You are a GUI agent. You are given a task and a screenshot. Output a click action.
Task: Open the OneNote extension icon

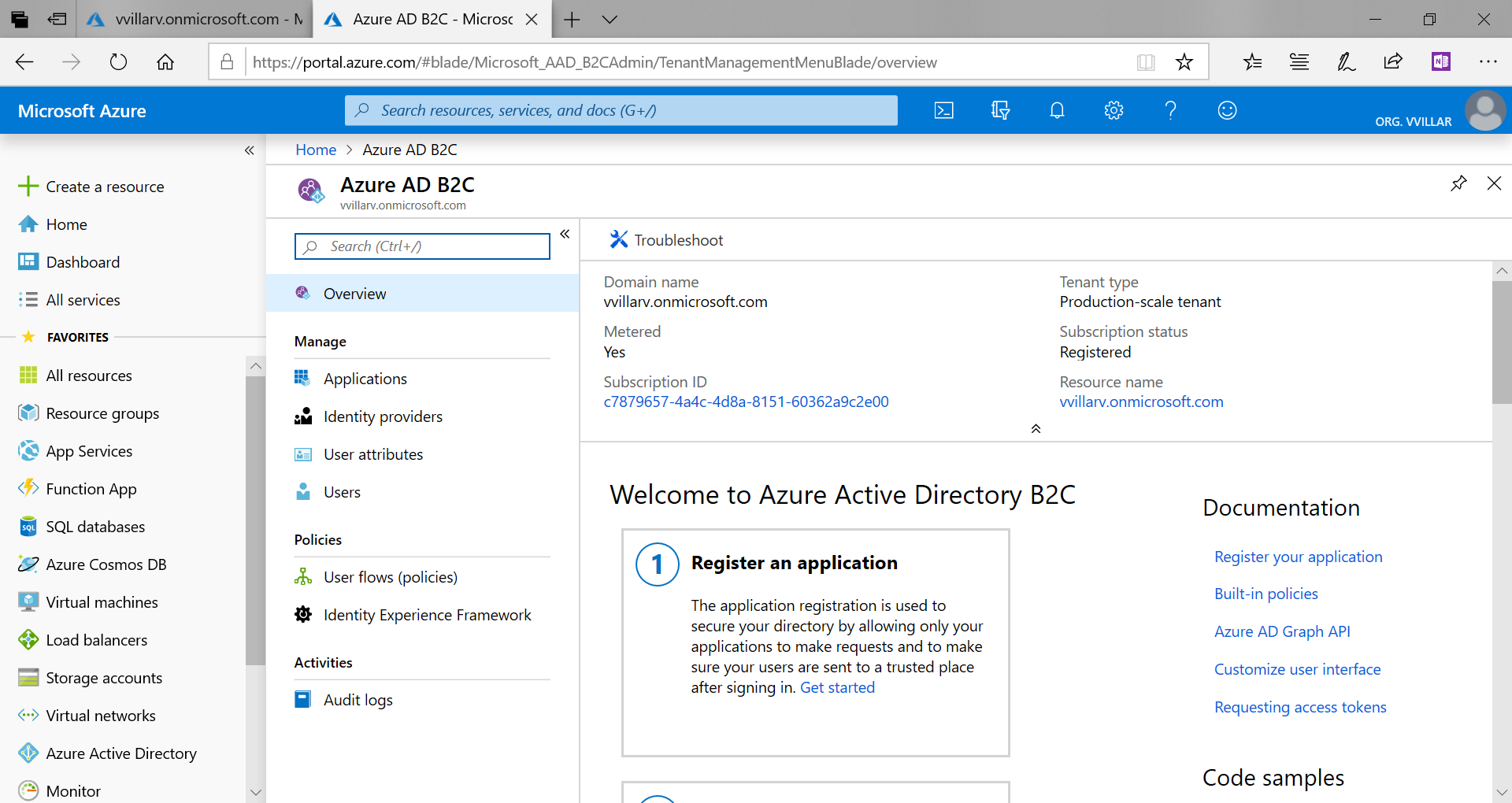pos(1441,61)
